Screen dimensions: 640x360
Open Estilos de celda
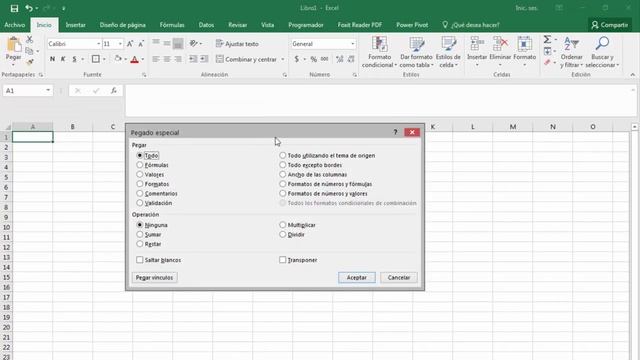click(448, 52)
